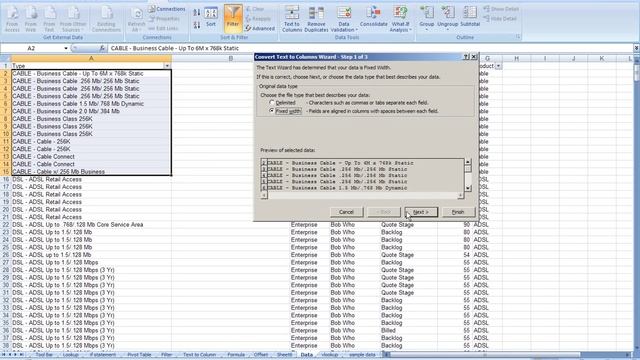640x360 pixels.
Task: Switch to the Lookup sheet tab
Action: pos(71,355)
